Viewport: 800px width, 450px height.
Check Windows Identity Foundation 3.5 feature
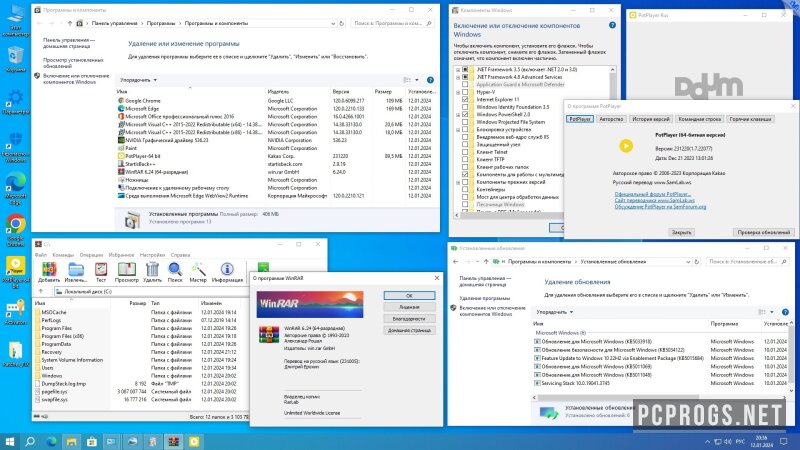[x=465, y=107]
